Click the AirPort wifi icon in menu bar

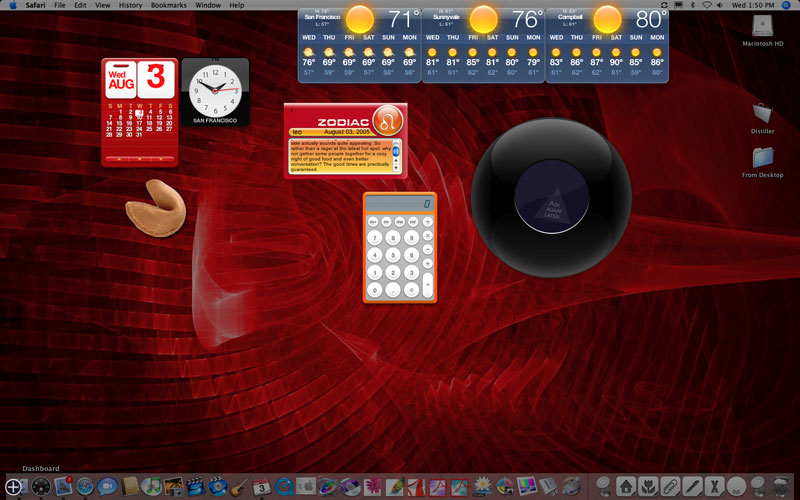point(707,5)
